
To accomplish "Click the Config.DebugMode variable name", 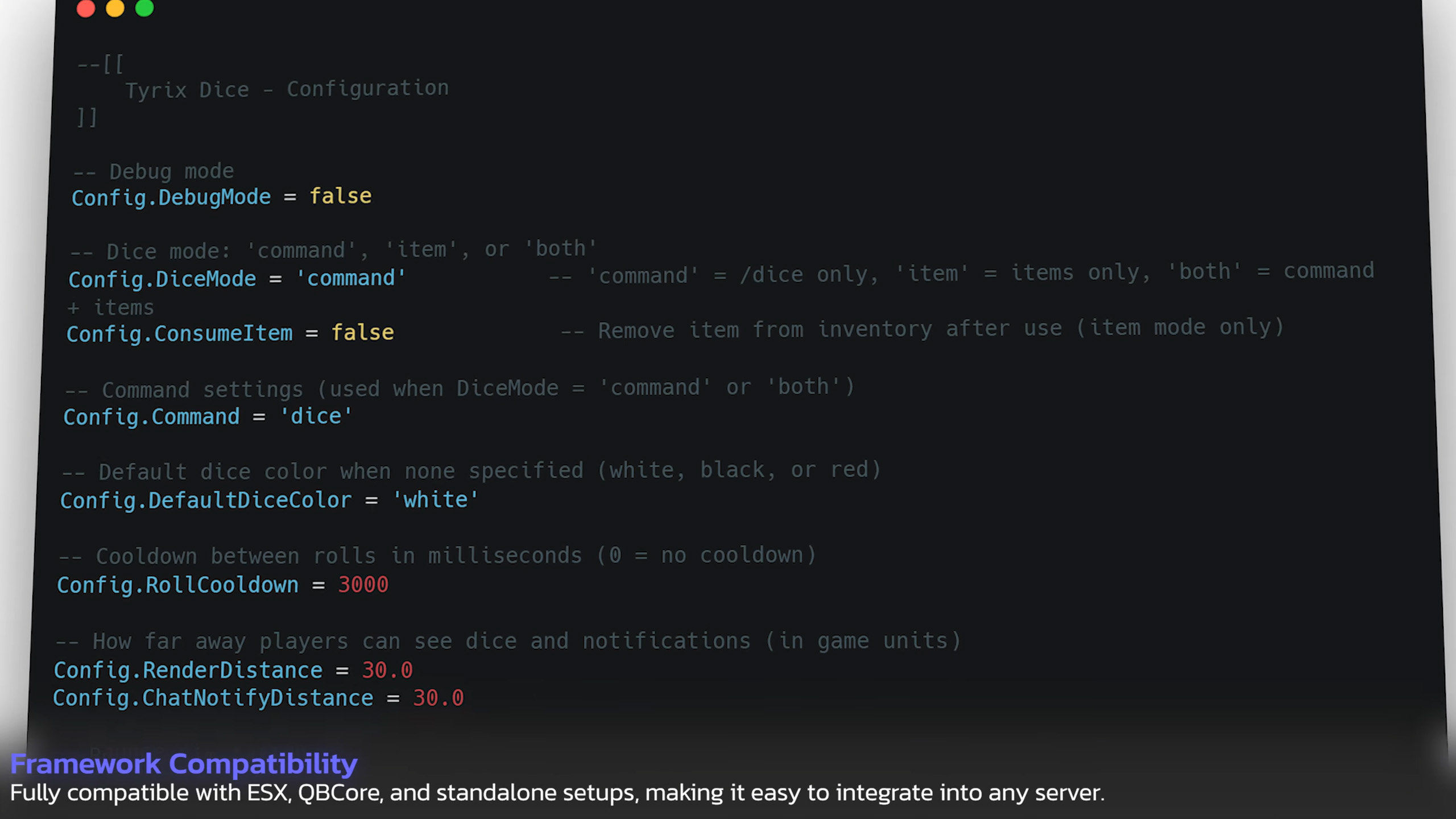I will [x=171, y=197].
